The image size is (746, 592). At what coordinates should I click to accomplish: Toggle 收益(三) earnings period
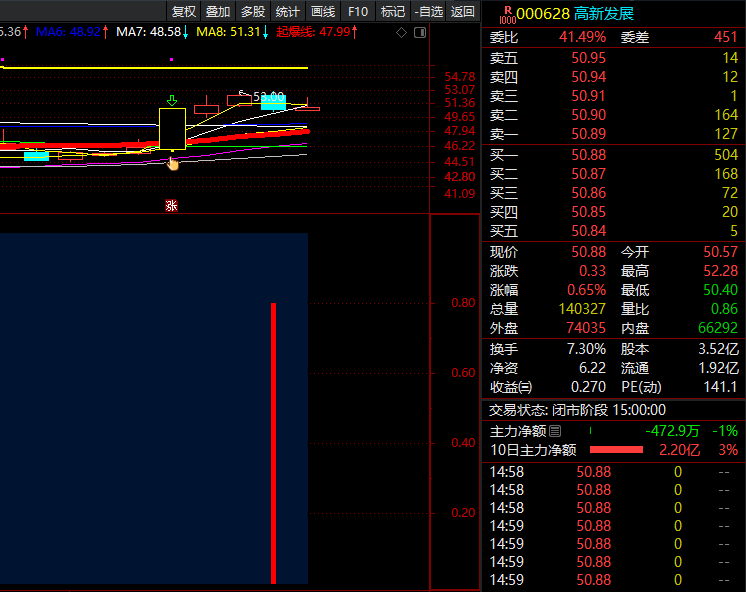[x=511, y=387]
